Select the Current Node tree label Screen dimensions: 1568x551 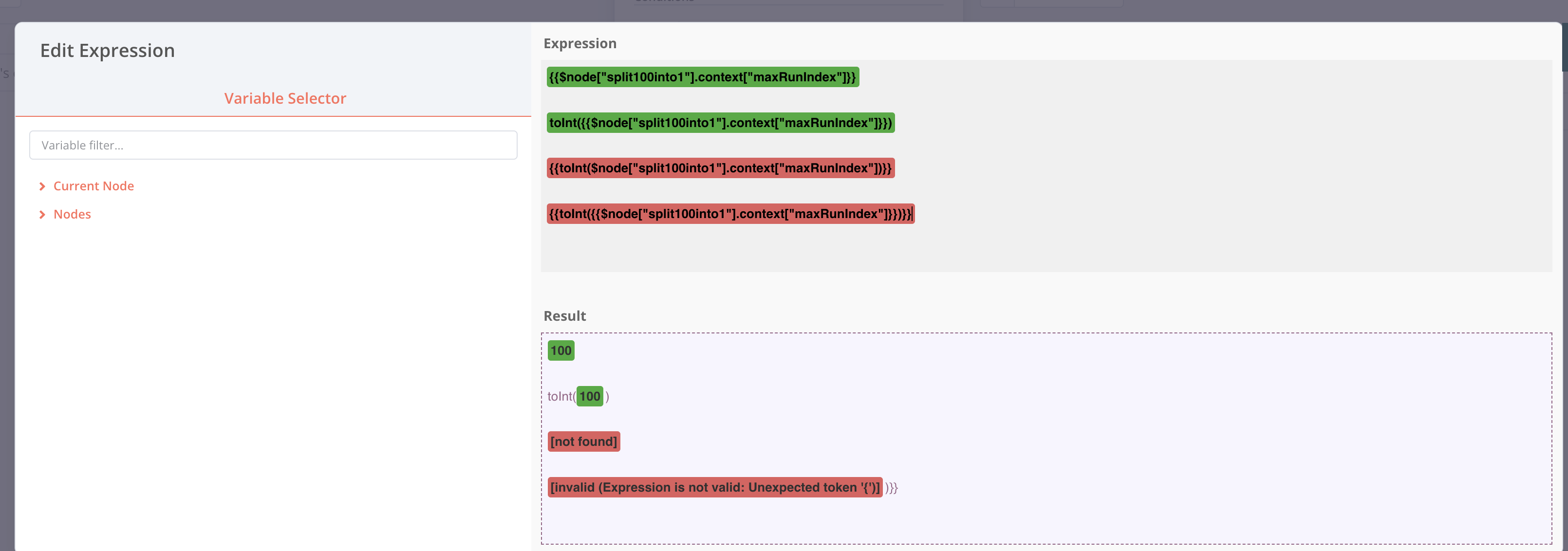click(93, 186)
